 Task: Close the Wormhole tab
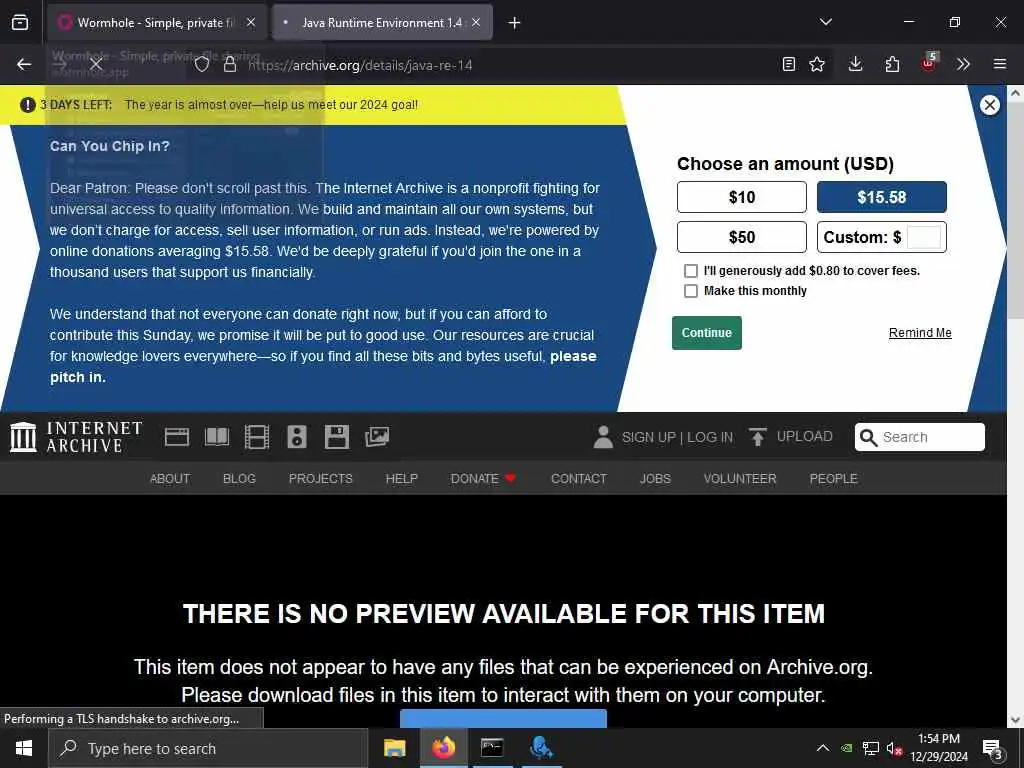(251, 23)
